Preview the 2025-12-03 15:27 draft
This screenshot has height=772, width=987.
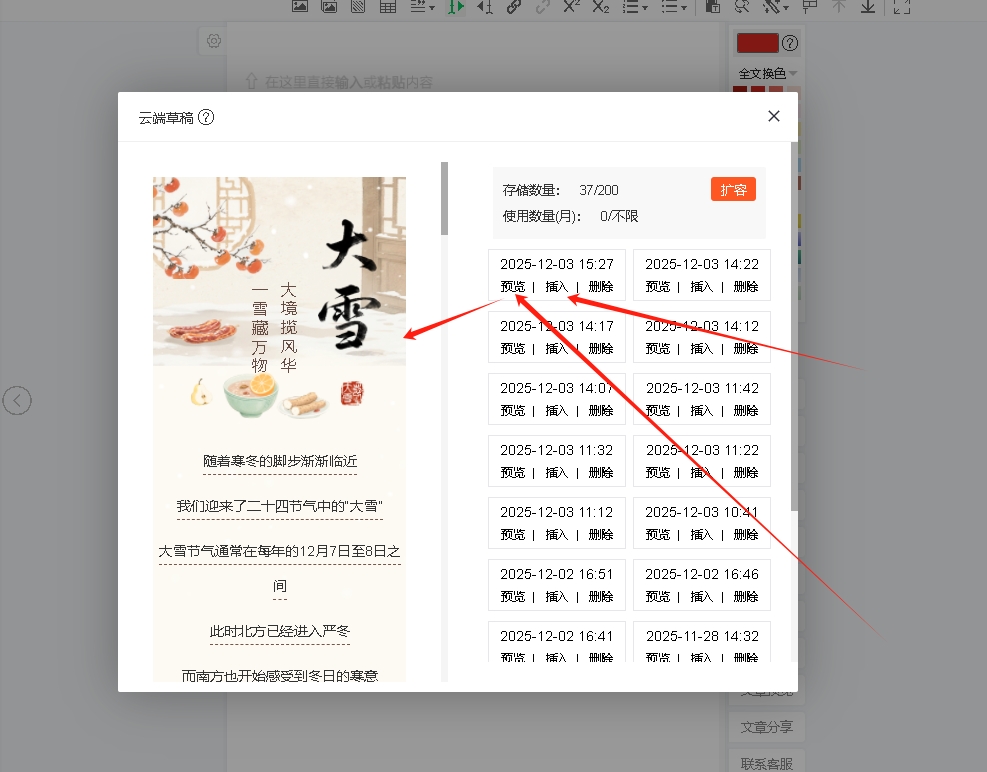click(513, 287)
